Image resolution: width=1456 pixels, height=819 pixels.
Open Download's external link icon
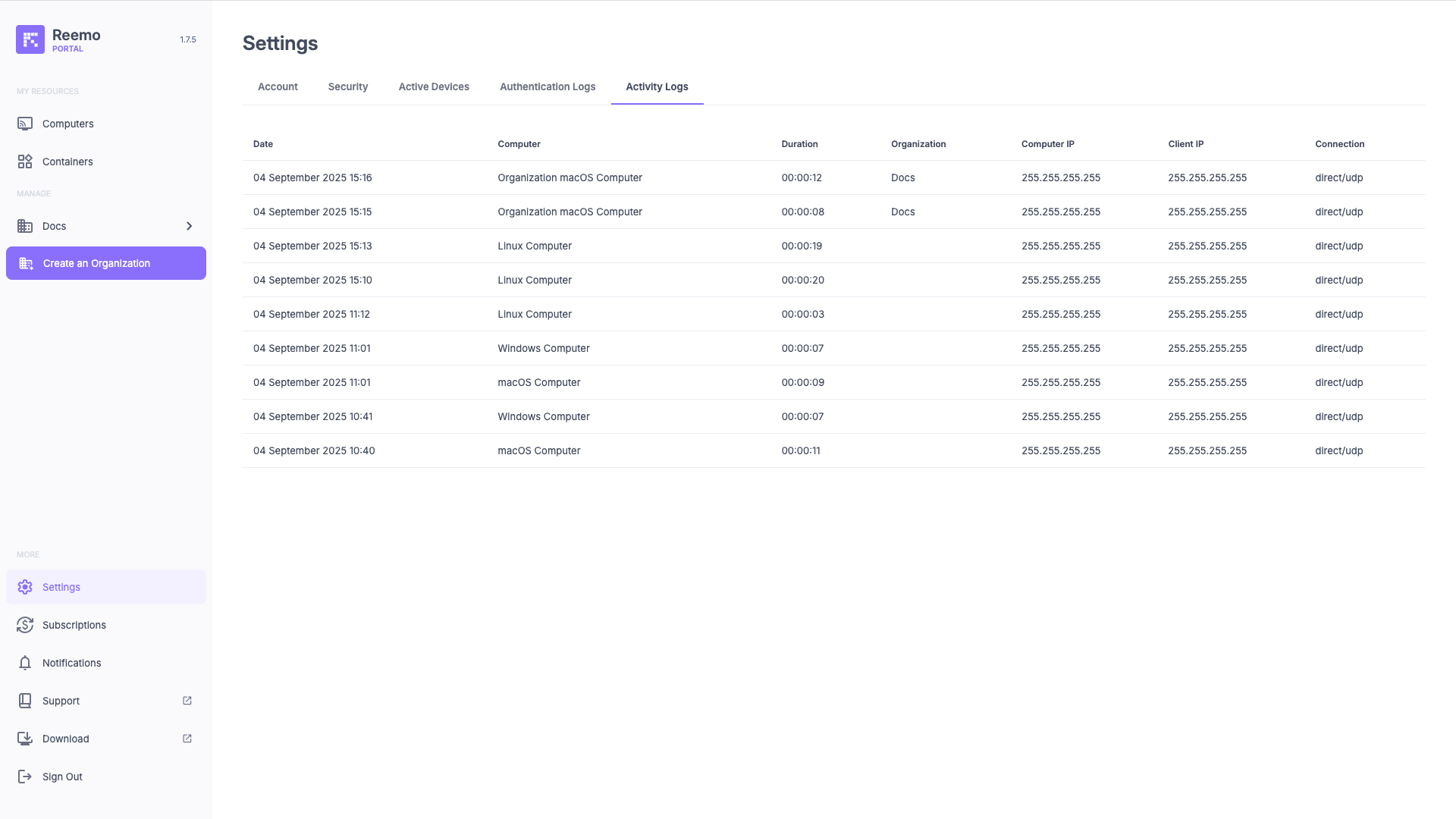click(x=187, y=739)
